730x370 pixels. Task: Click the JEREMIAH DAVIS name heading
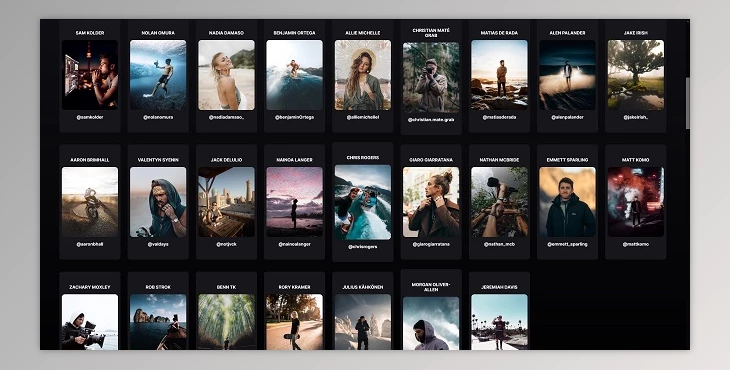499,287
